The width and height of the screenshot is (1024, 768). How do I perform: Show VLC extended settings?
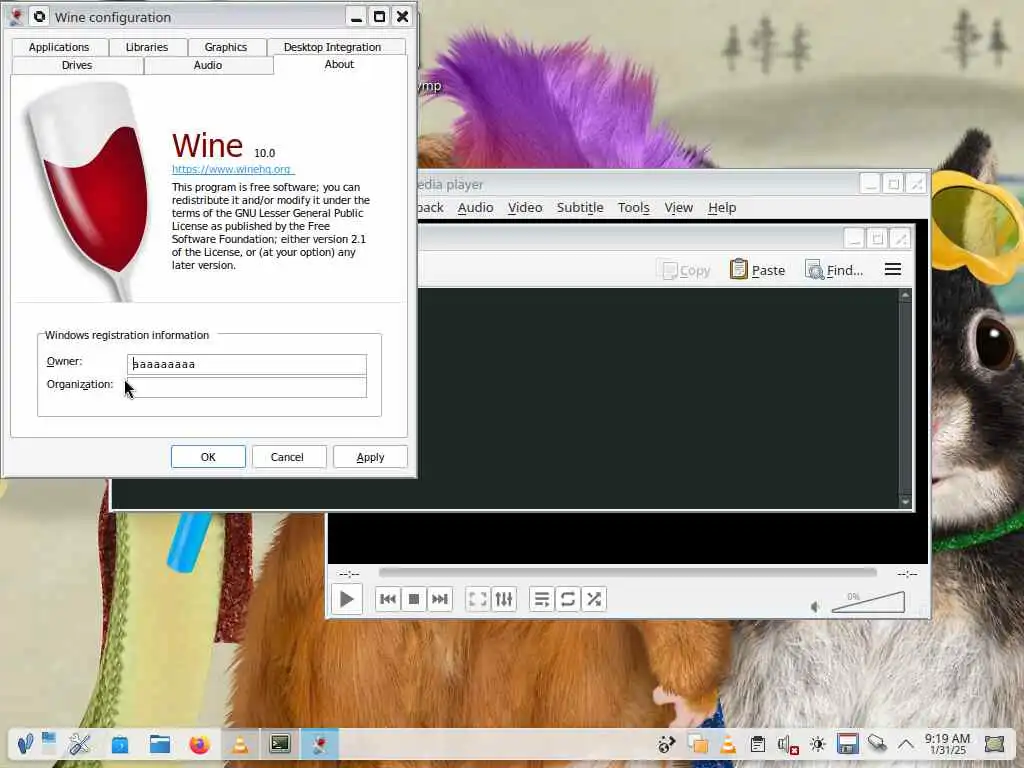coord(504,599)
